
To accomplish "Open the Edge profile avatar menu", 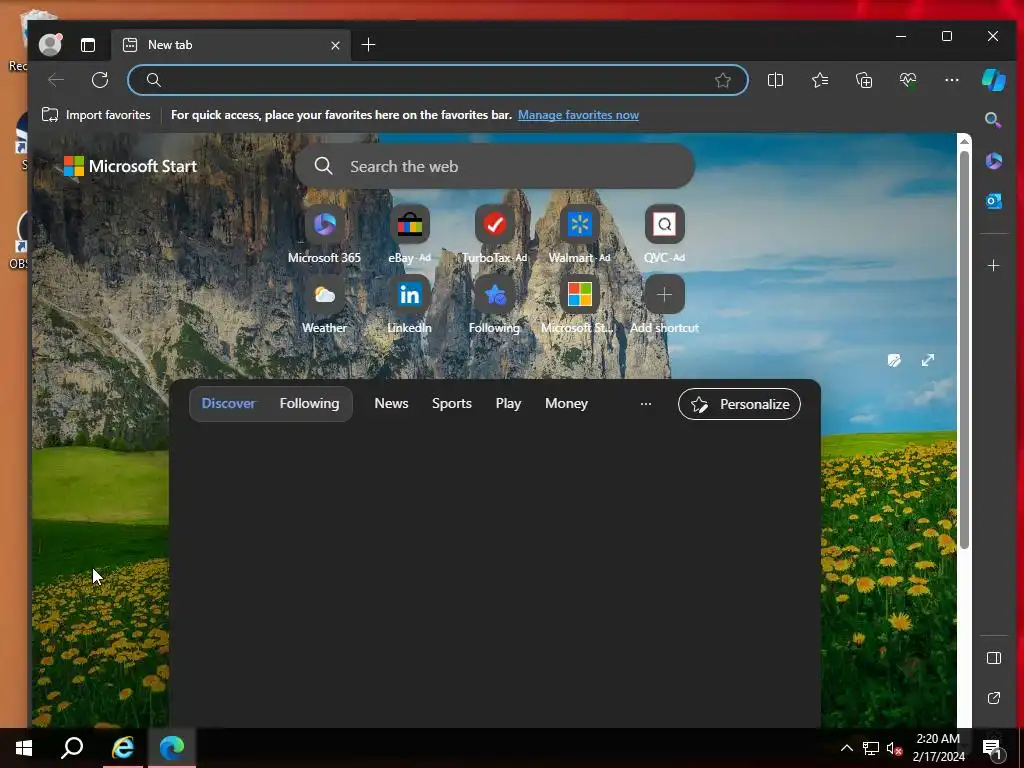I will [x=50, y=44].
